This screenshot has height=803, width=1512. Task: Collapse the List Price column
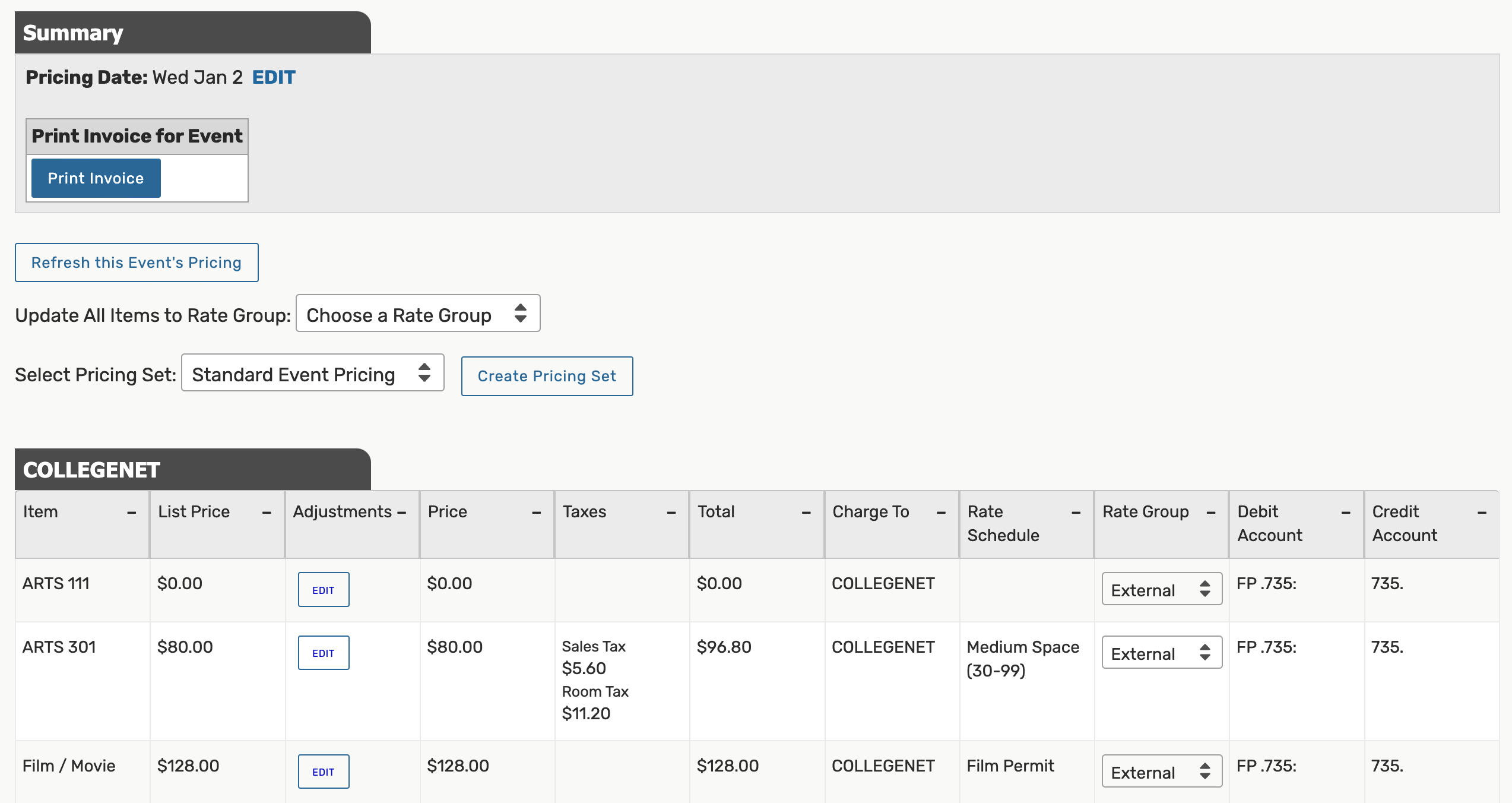[267, 513]
